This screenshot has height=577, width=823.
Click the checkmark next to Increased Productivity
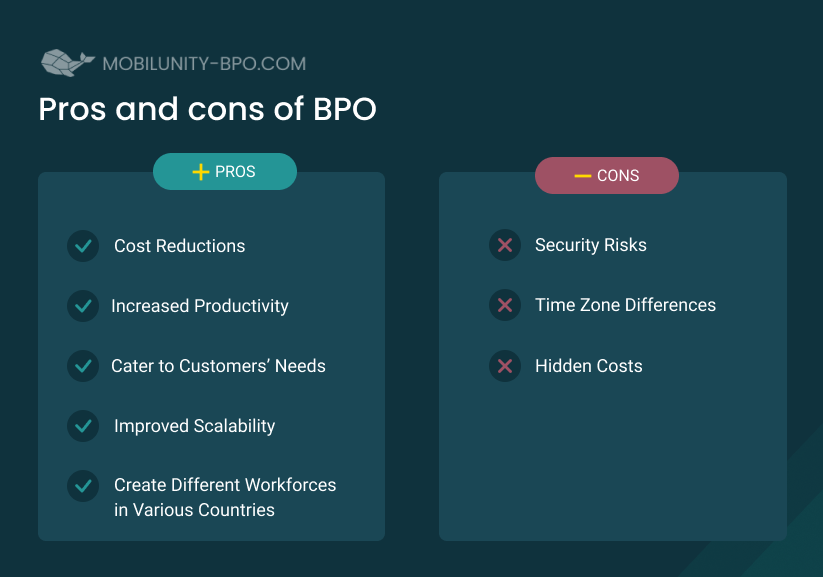point(83,306)
